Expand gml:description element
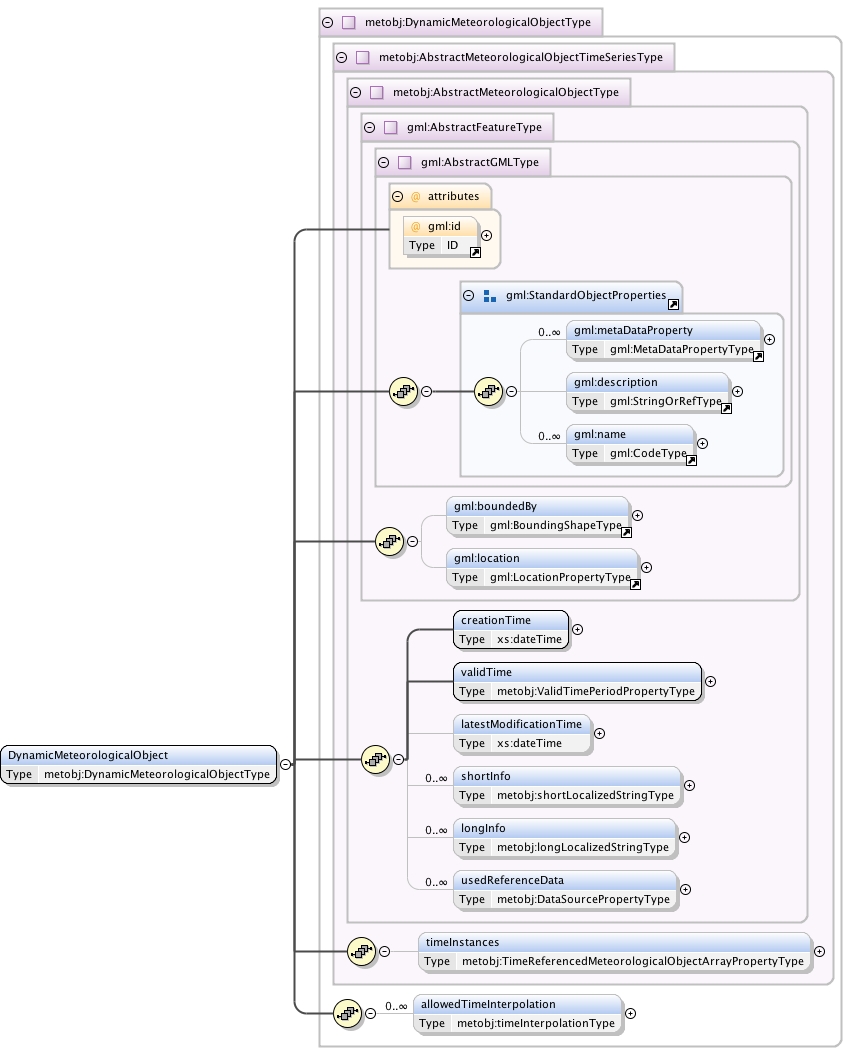Screen dimensions: 843x1048 pyautogui.click(x=737, y=392)
